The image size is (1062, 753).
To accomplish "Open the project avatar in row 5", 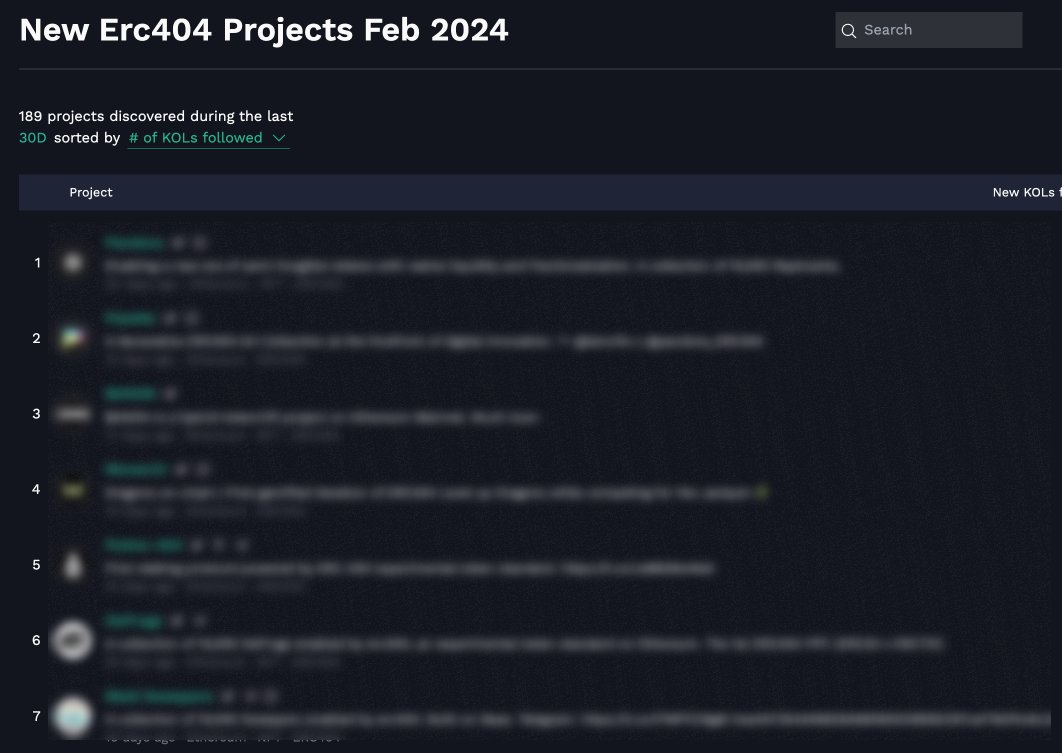I will pyautogui.click(x=73, y=565).
